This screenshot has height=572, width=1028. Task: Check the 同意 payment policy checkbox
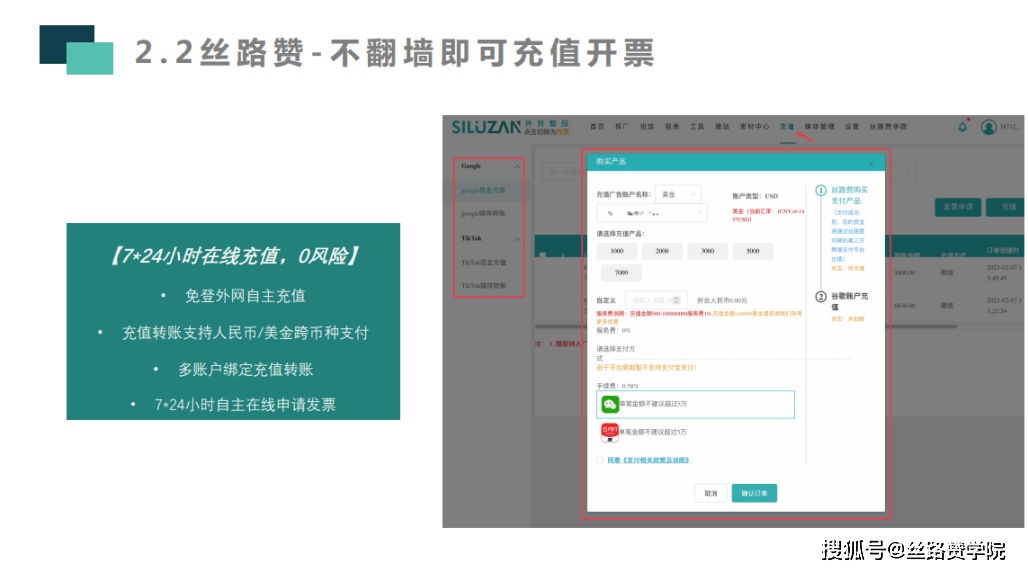tap(600, 460)
